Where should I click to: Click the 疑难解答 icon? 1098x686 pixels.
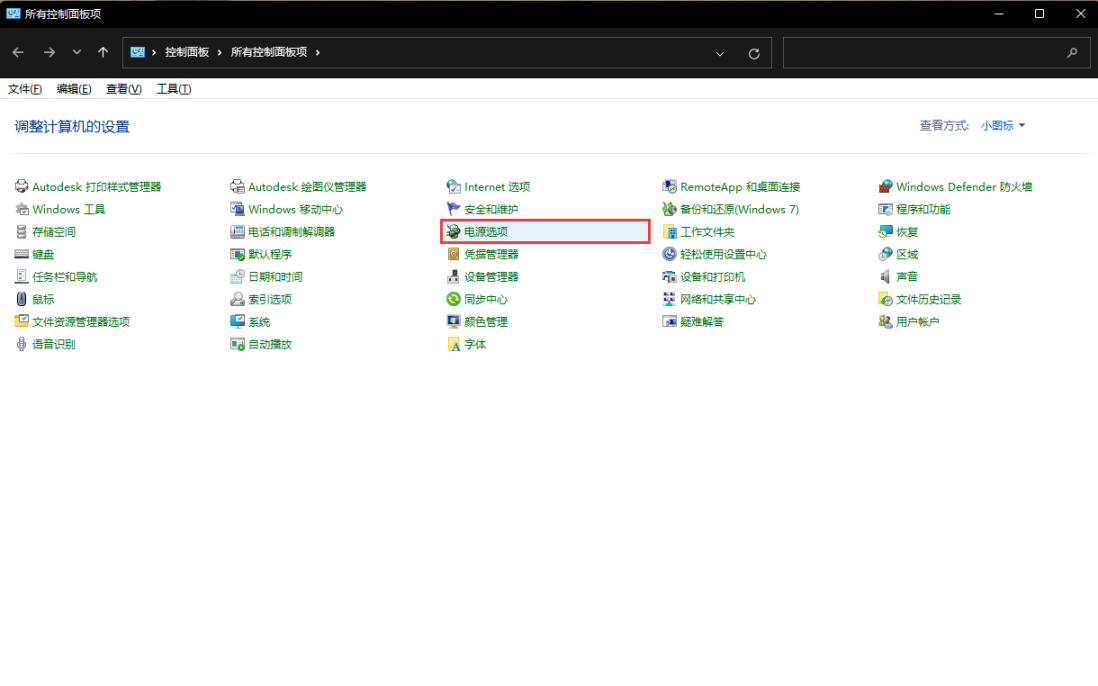point(669,321)
